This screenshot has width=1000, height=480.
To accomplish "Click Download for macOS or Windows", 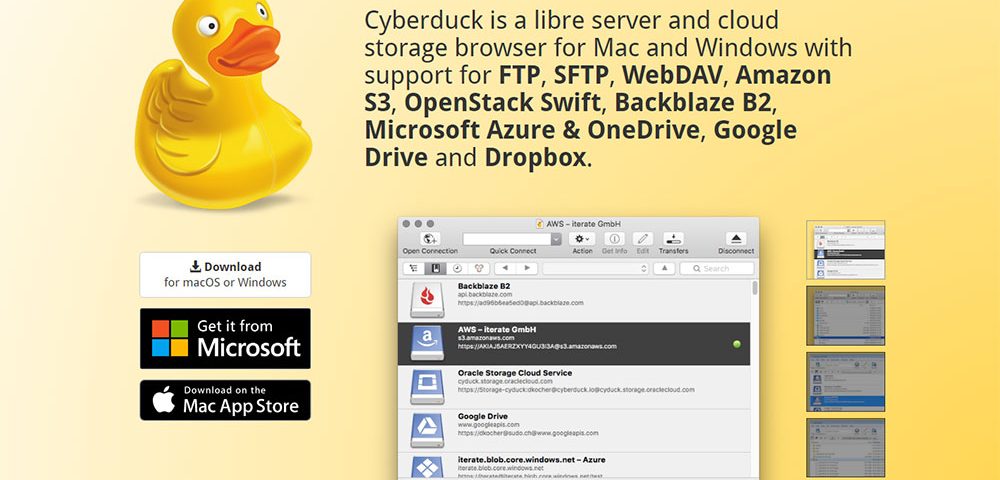I will [225, 275].
